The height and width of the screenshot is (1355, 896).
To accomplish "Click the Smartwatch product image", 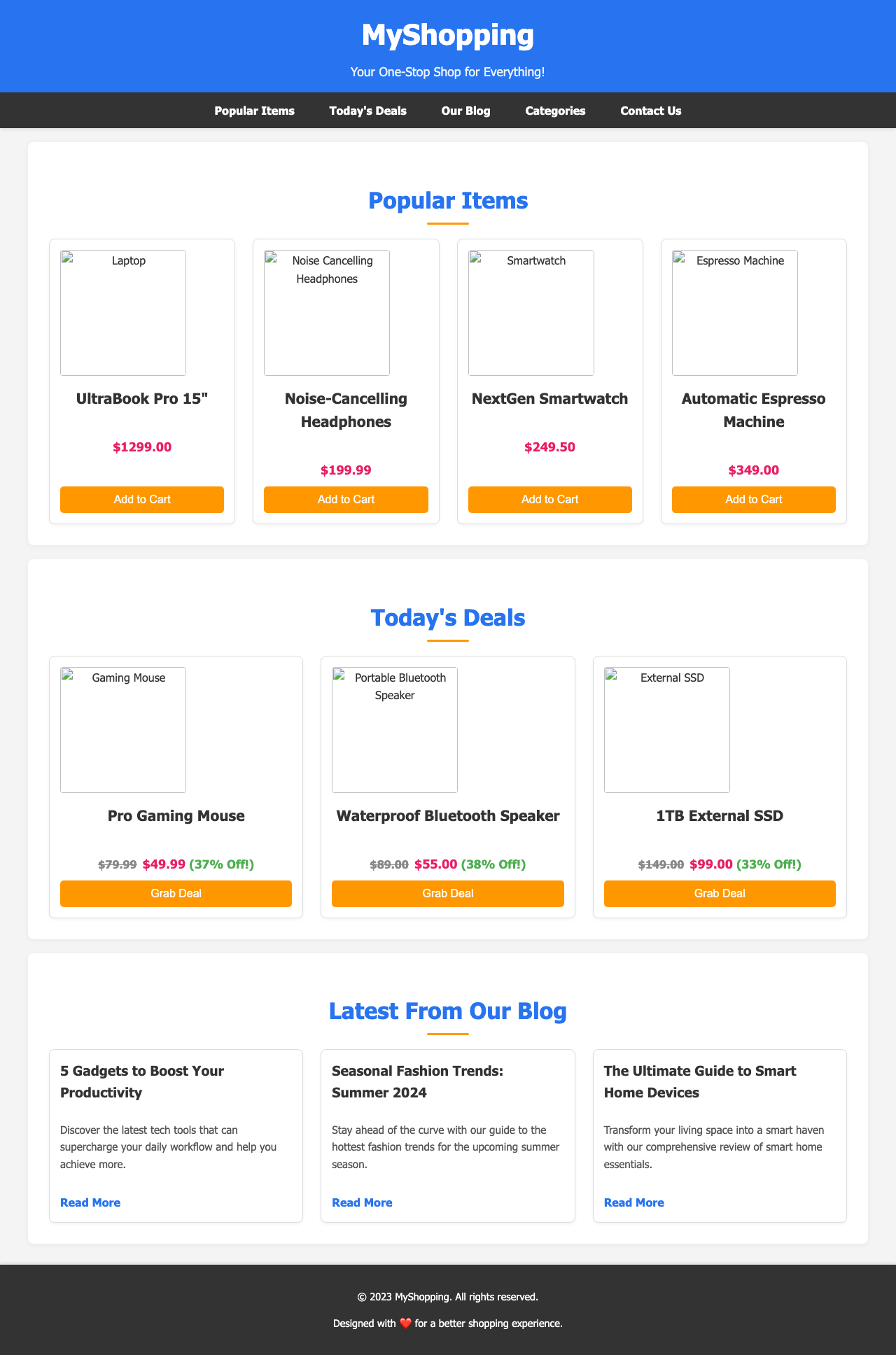I will 530,313.
